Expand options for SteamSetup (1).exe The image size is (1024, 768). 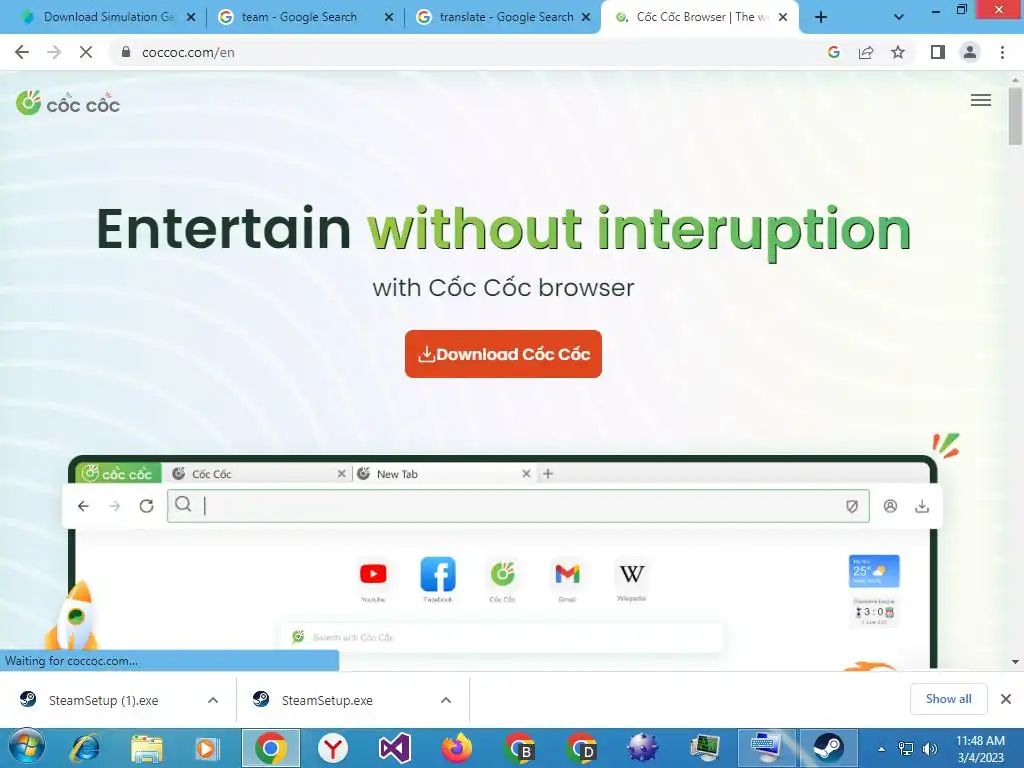(x=213, y=700)
